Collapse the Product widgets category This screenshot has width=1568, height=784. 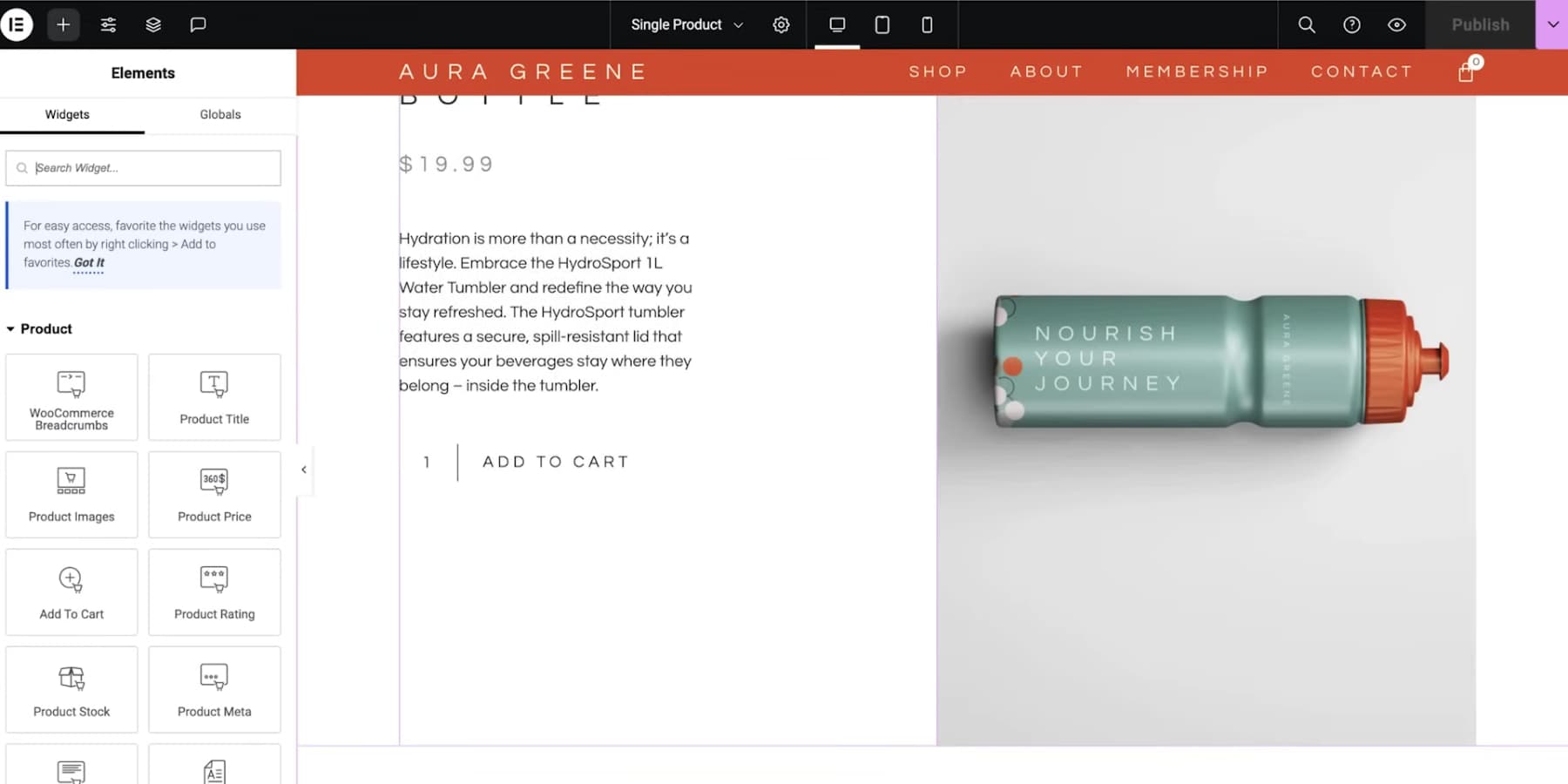(39, 328)
